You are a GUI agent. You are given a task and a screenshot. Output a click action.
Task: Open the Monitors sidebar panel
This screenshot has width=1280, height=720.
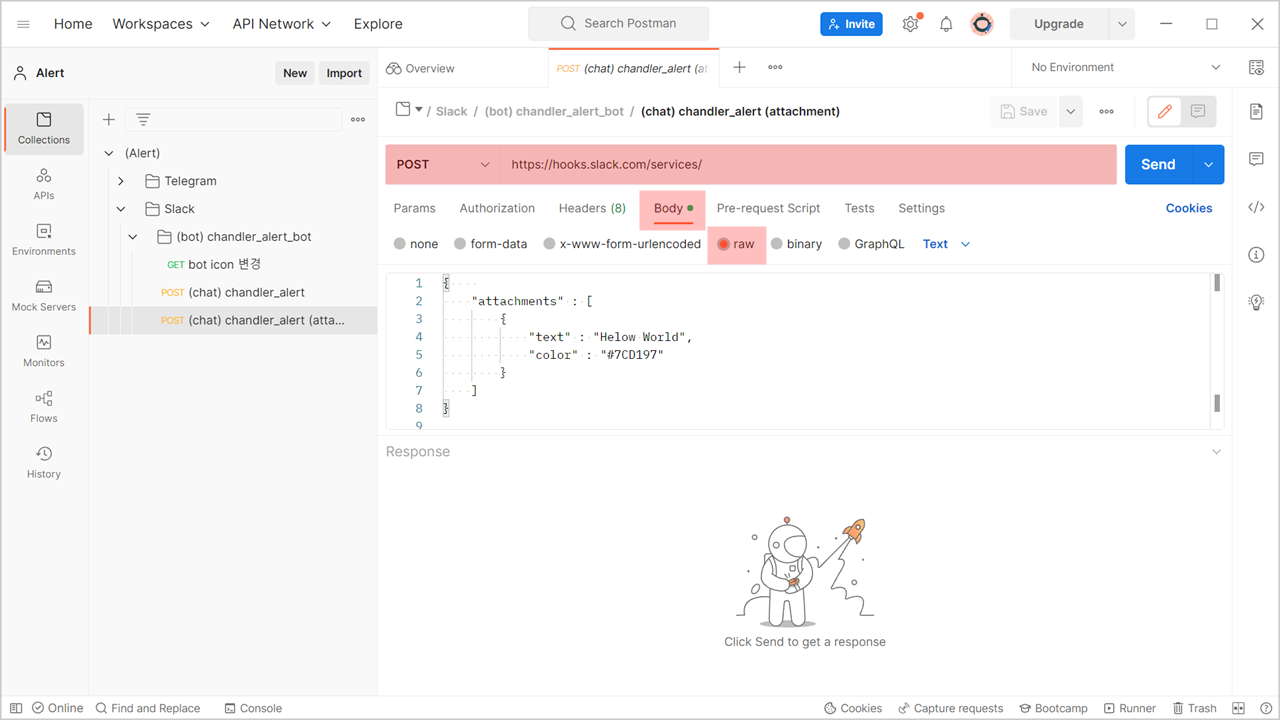point(44,352)
